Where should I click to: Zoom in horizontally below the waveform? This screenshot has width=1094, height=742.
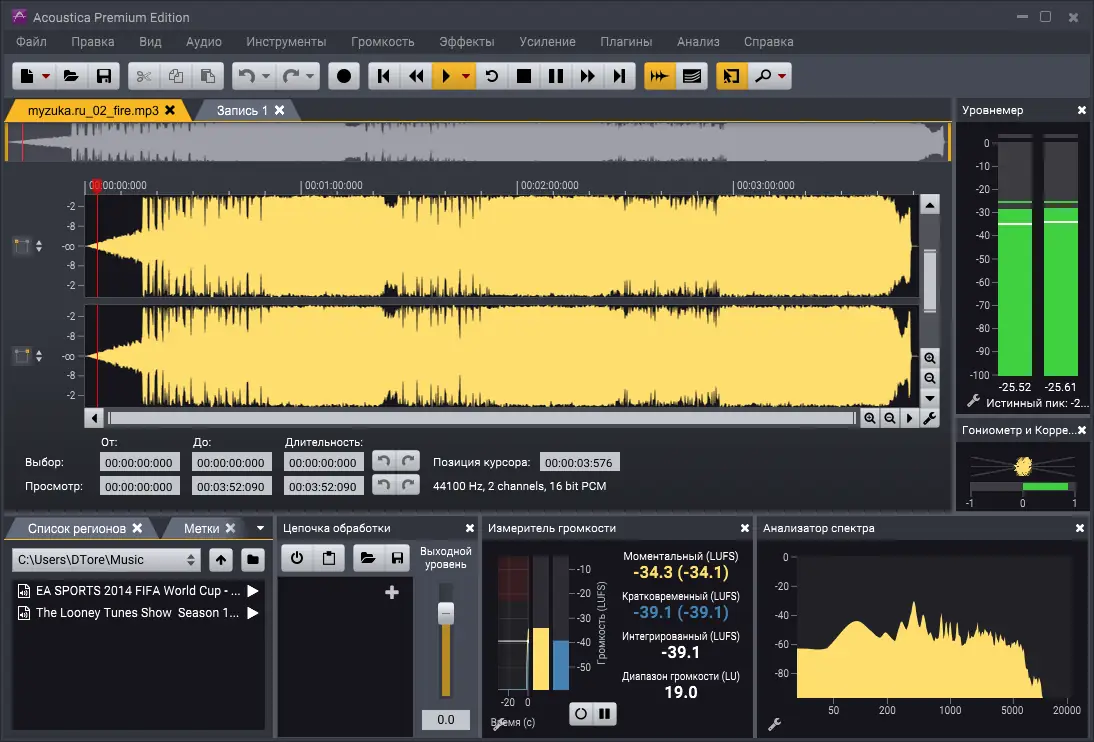tap(870, 418)
